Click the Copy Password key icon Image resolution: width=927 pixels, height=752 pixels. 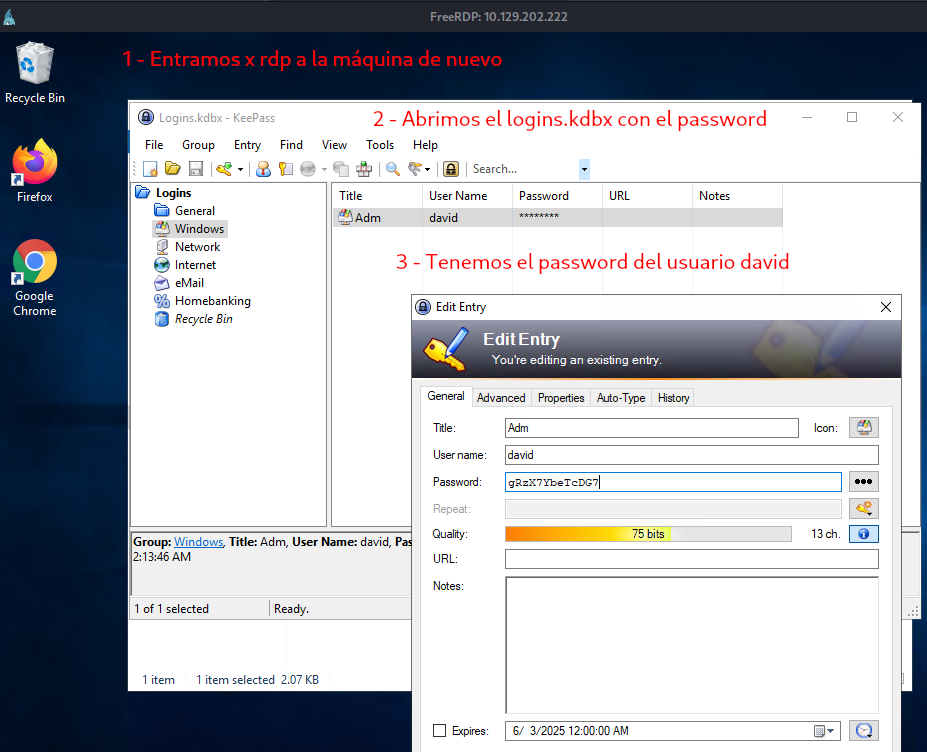click(286, 169)
